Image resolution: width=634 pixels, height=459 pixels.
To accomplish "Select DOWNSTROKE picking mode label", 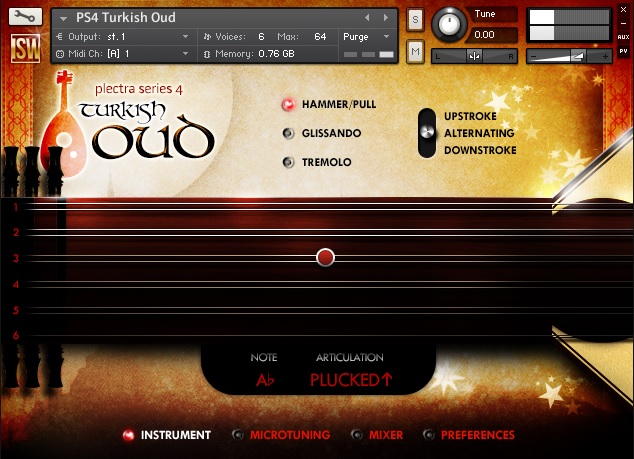I will (480, 150).
